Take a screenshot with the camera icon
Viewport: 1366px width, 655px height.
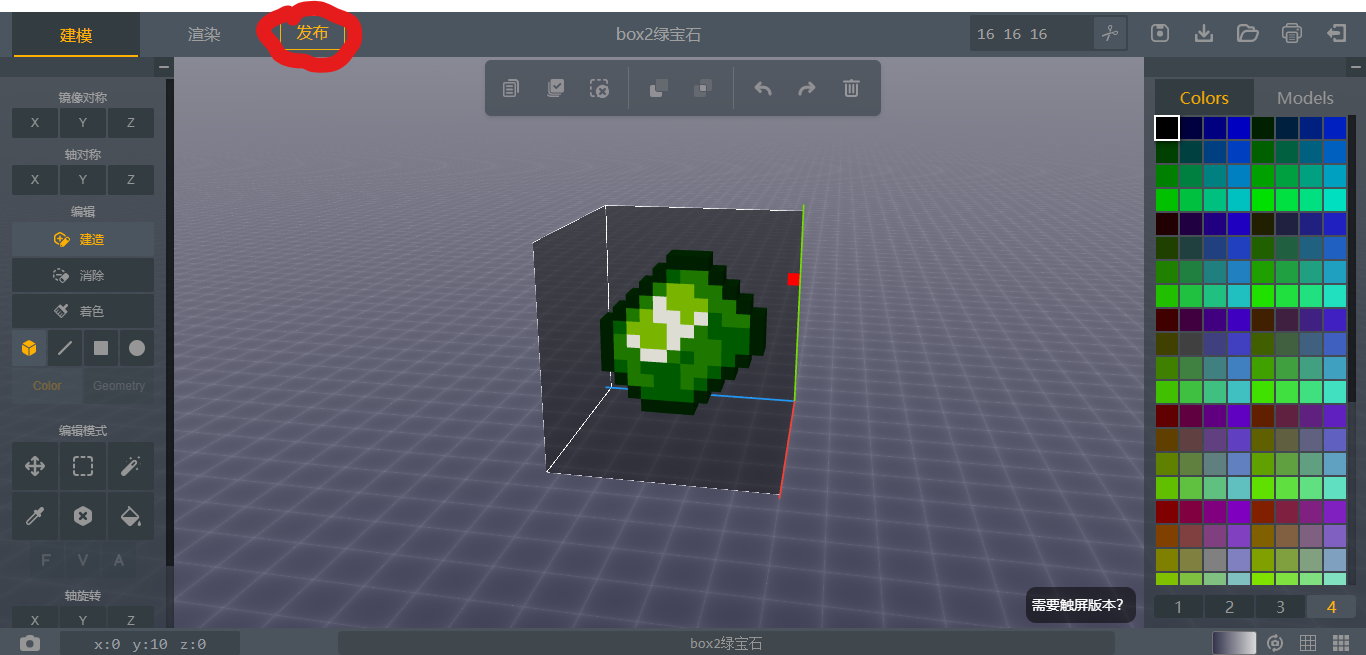30,643
